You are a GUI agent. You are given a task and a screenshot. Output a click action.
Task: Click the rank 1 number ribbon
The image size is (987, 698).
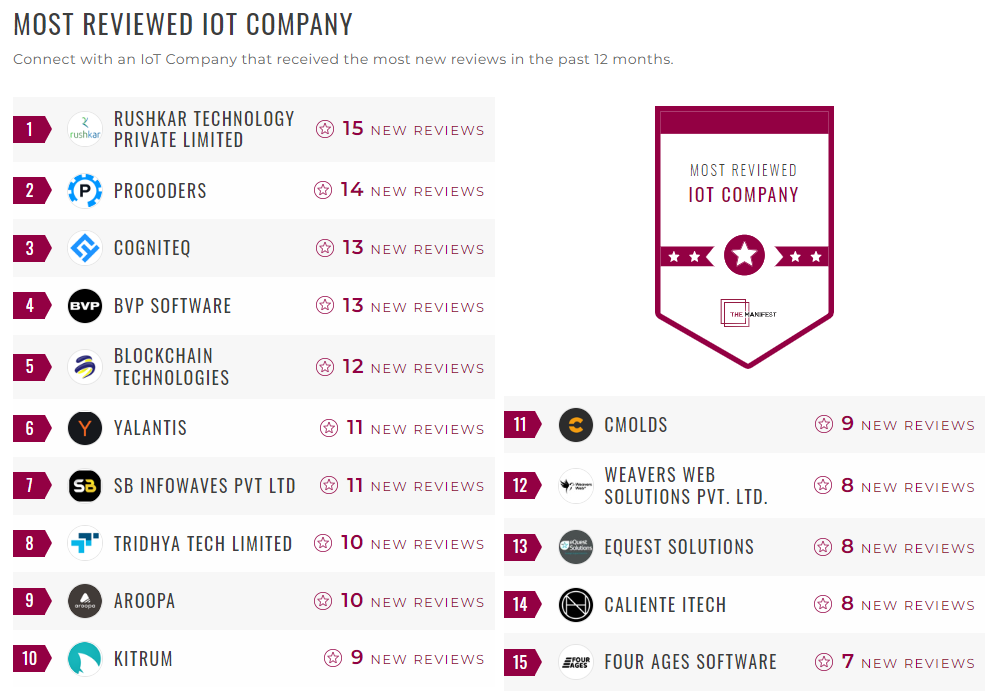pyautogui.click(x=31, y=130)
